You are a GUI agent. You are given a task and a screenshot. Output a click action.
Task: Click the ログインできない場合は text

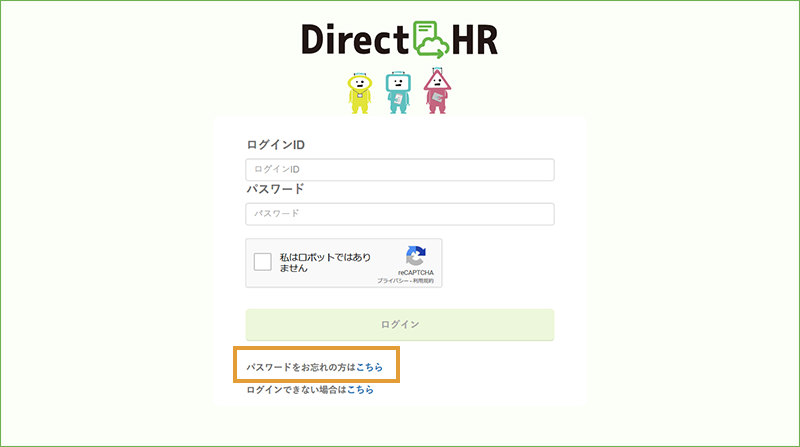(296, 390)
